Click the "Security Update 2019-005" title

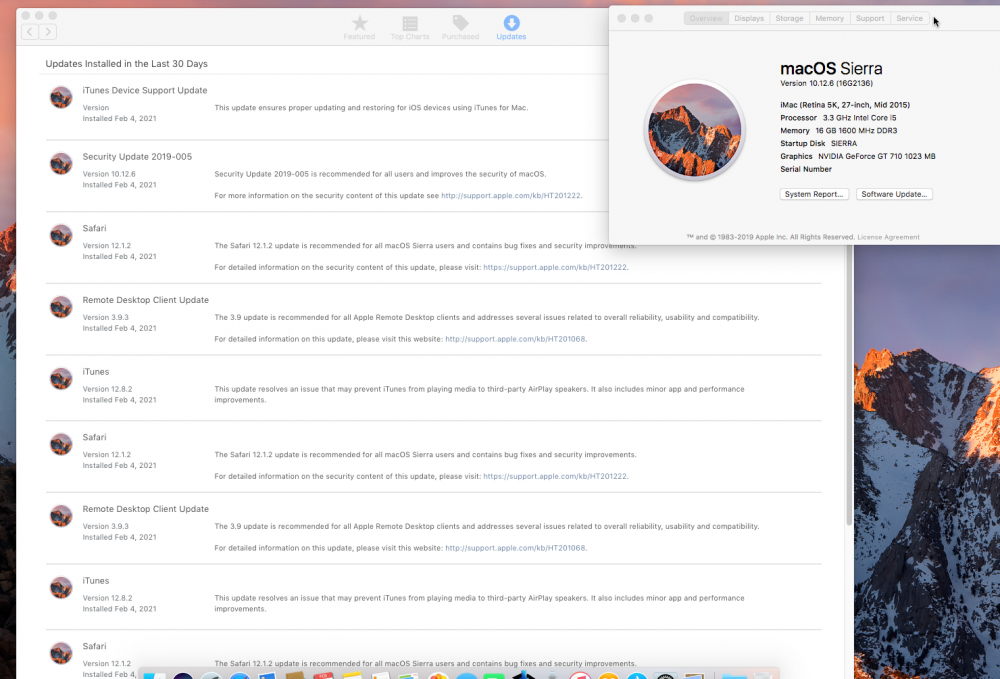point(137,157)
